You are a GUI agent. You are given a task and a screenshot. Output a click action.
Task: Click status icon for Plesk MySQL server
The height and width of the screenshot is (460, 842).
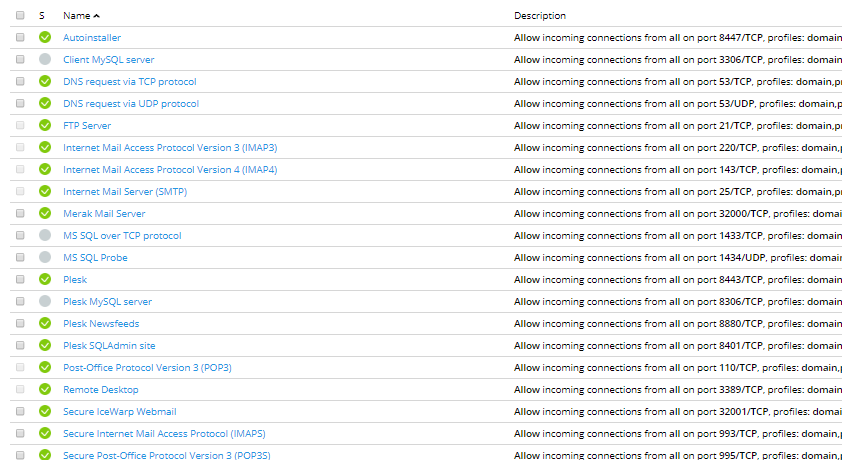(x=44, y=302)
